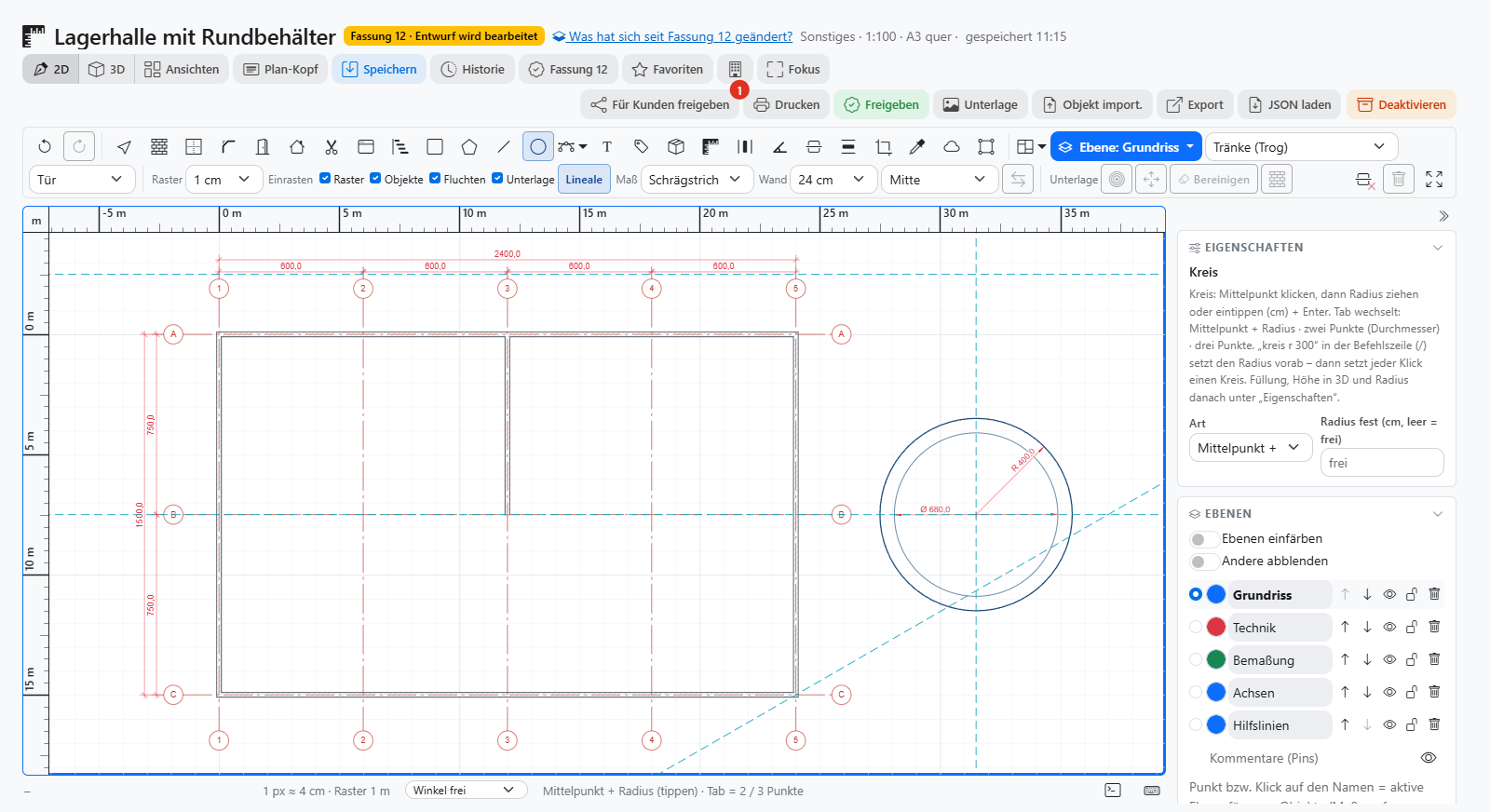Select the pentagon polygon tool
1490x812 pixels.
(x=469, y=146)
